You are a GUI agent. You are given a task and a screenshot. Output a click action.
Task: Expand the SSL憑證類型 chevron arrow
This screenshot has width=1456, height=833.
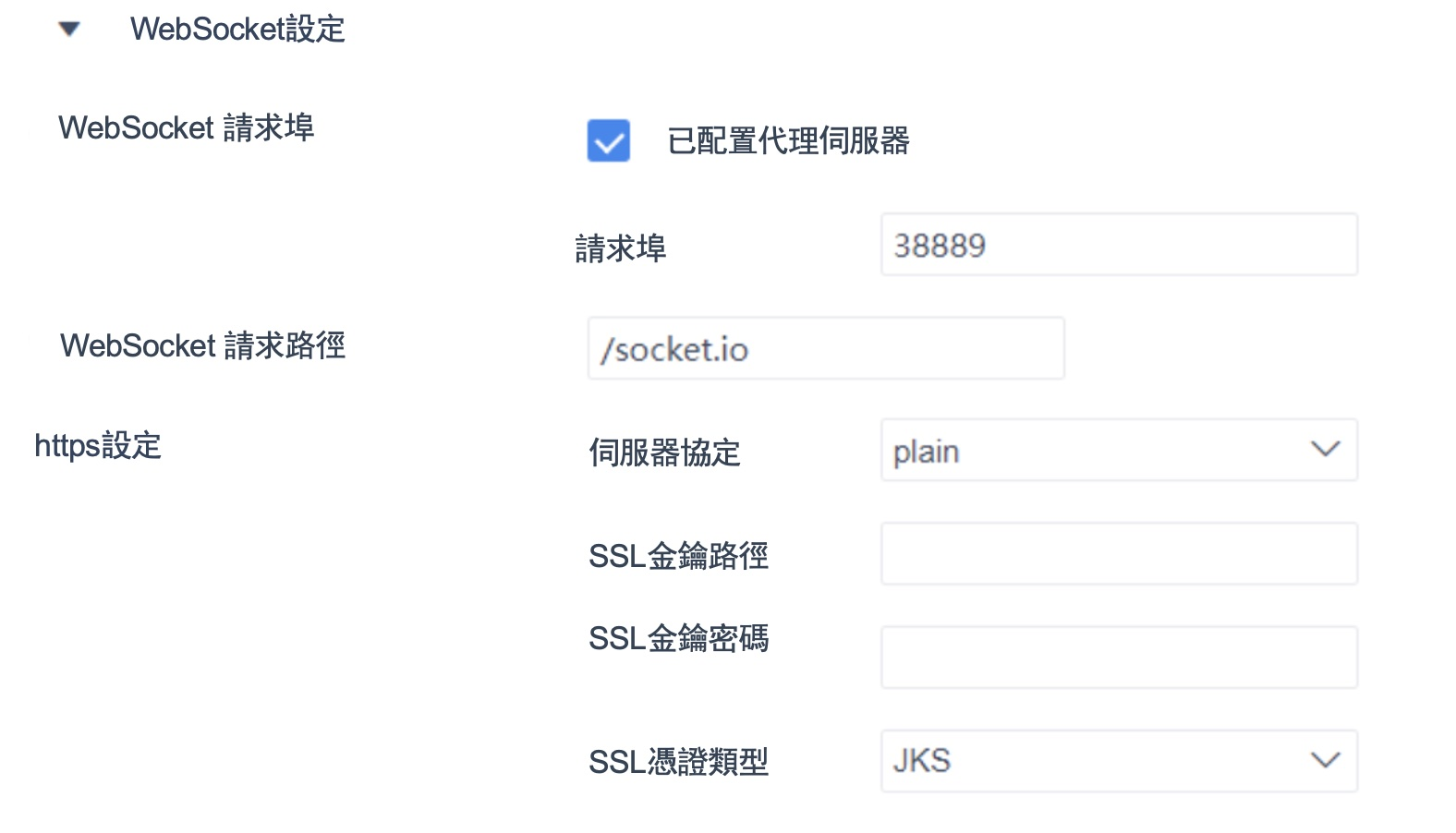[1325, 760]
